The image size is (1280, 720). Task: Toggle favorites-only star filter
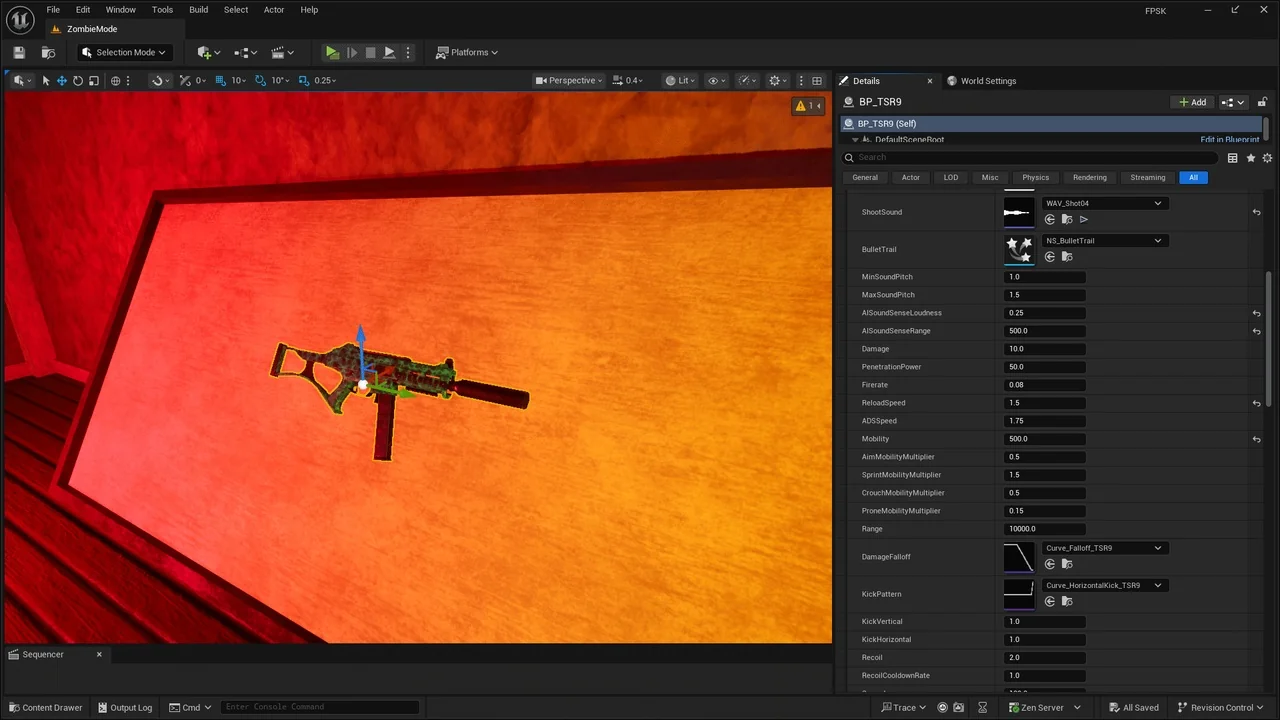pyautogui.click(x=1250, y=158)
